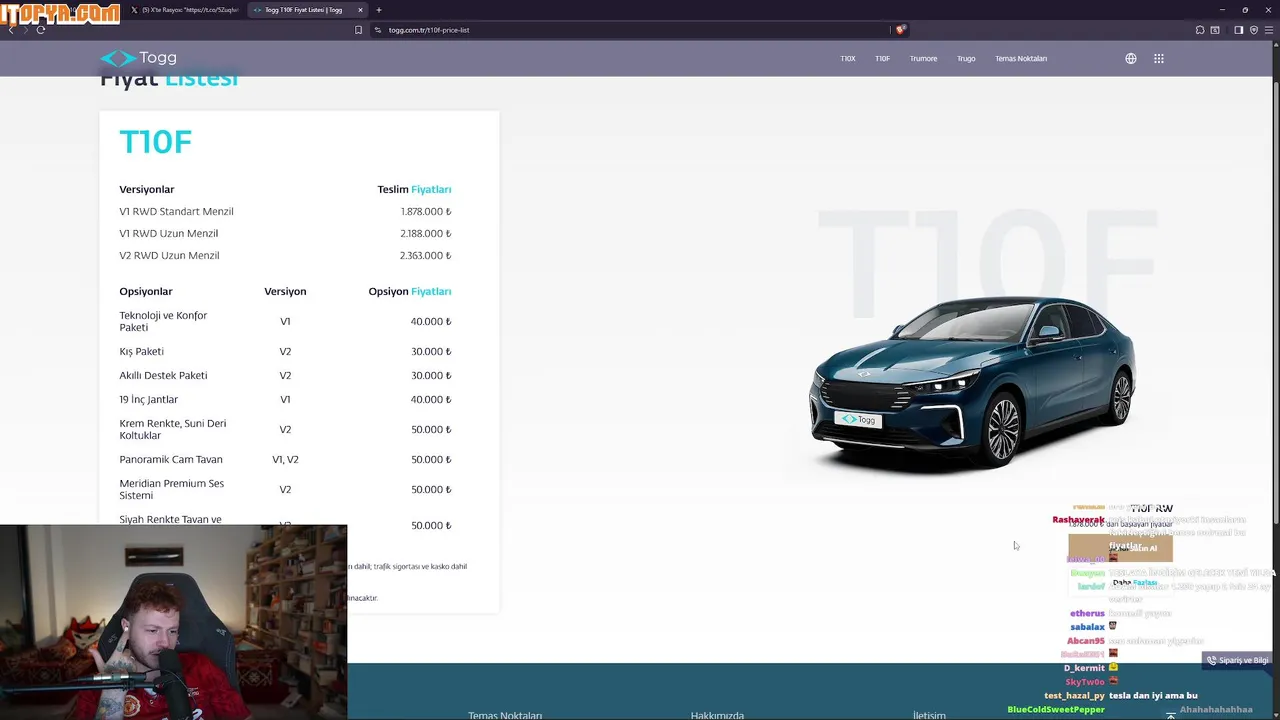Click the browser forward arrow
The height and width of the screenshot is (720, 1280).
pyautogui.click(x=25, y=30)
